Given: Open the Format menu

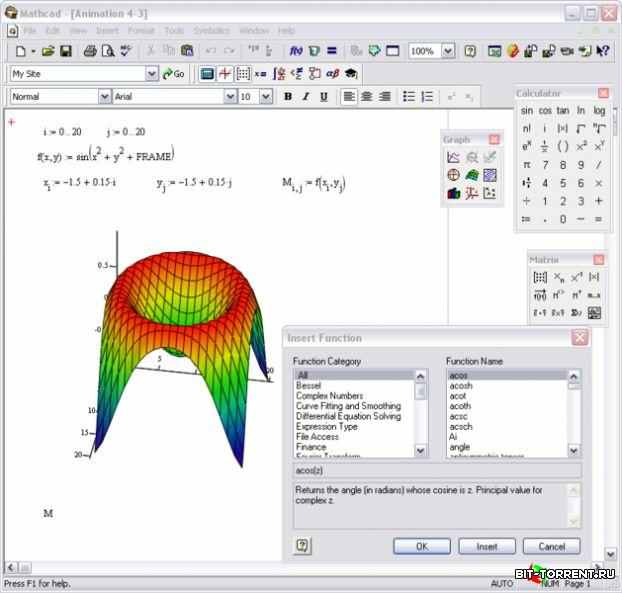Looking at the screenshot, I should [141, 31].
